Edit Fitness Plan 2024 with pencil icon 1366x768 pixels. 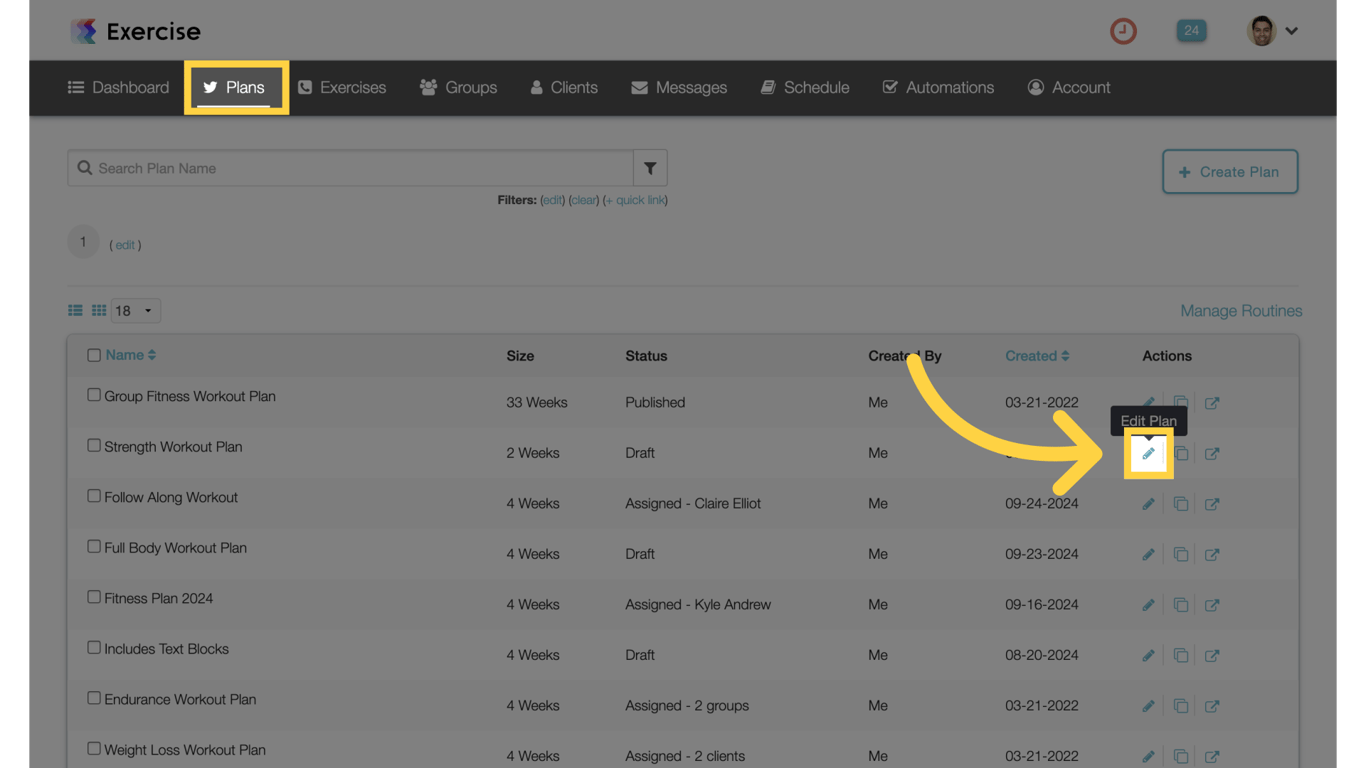[x=1148, y=605]
